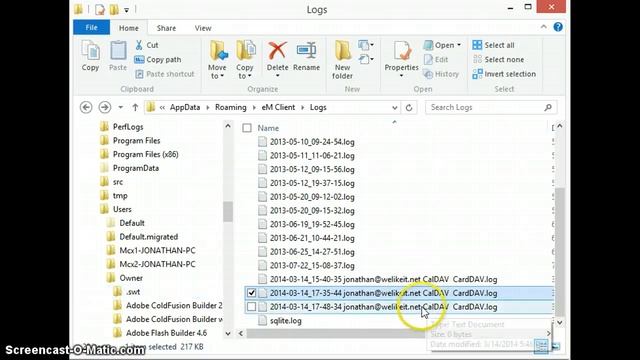Viewport: 640px width, 360px height.
Task: Select Program Files (x86) in tree
Action: (145, 154)
